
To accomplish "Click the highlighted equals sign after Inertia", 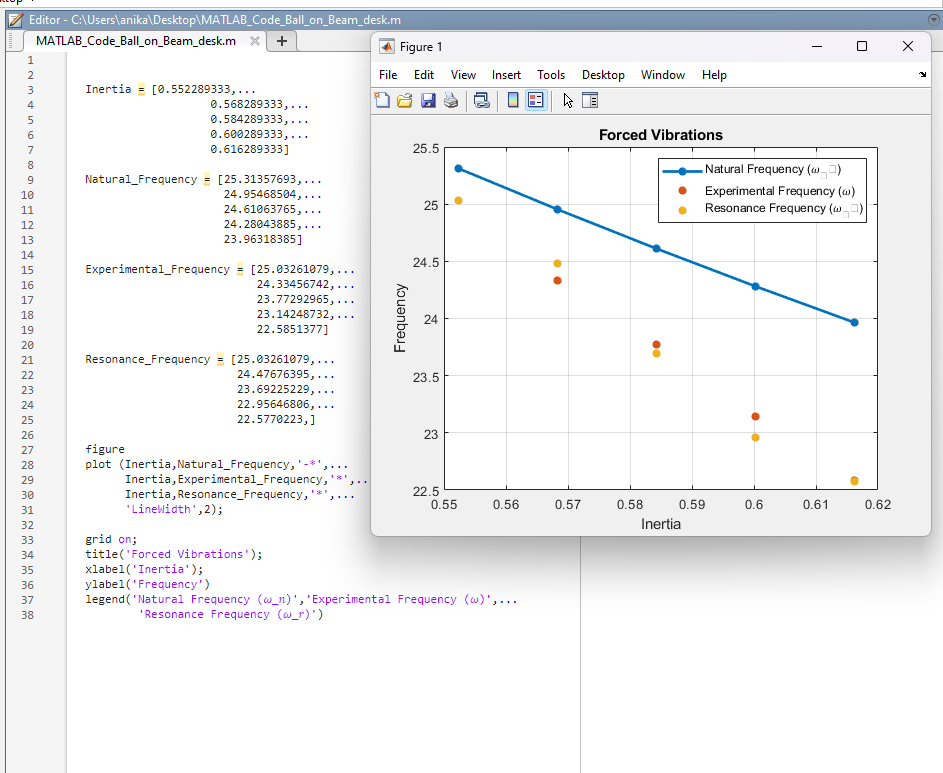I will coord(141,90).
